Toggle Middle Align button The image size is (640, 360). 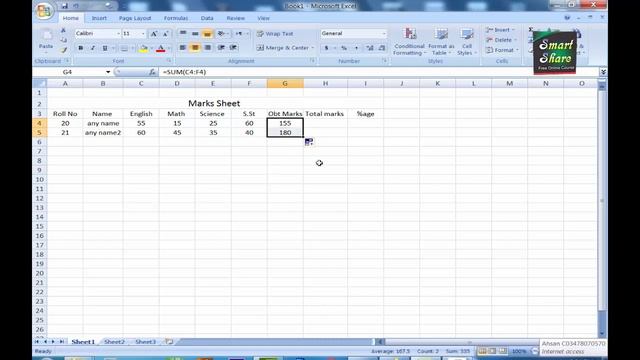(195, 33)
